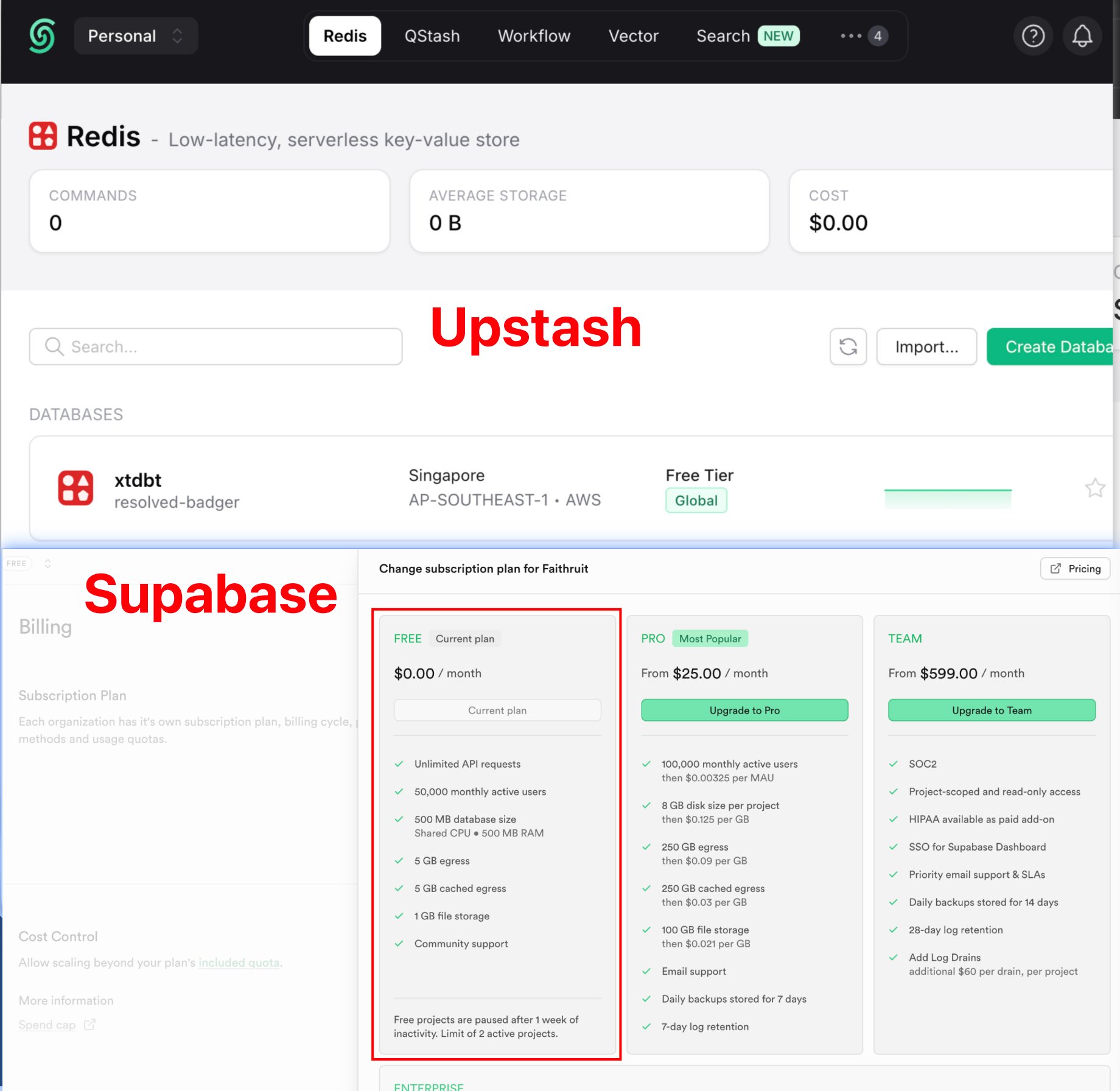Screen dimensions: 1120x1091
Task: Favorite the xtdbt database using the star
Action: click(1095, 487)
